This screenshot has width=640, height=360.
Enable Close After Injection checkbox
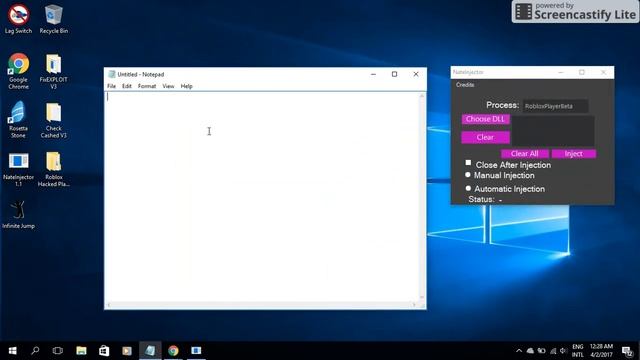point(468,163)
